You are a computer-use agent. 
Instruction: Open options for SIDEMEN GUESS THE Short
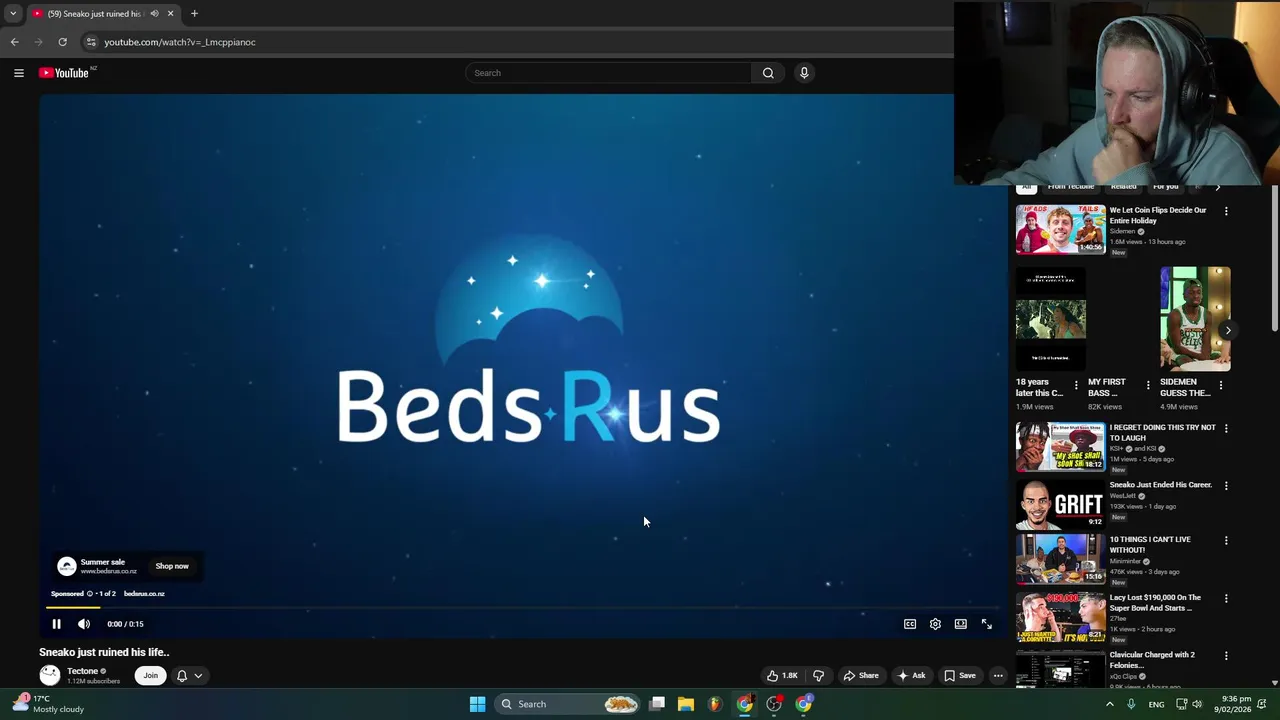click(1220, 384)
